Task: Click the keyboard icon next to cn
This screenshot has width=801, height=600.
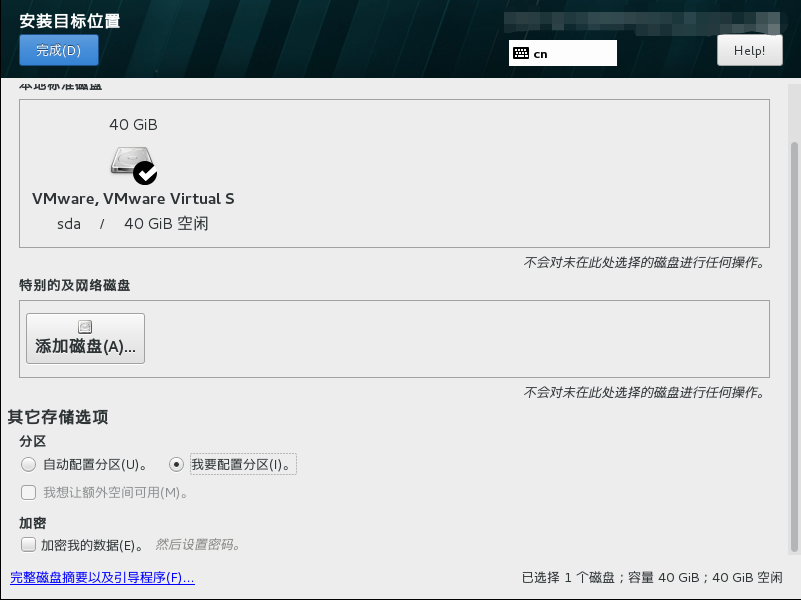Action: [x=521, y=53]
